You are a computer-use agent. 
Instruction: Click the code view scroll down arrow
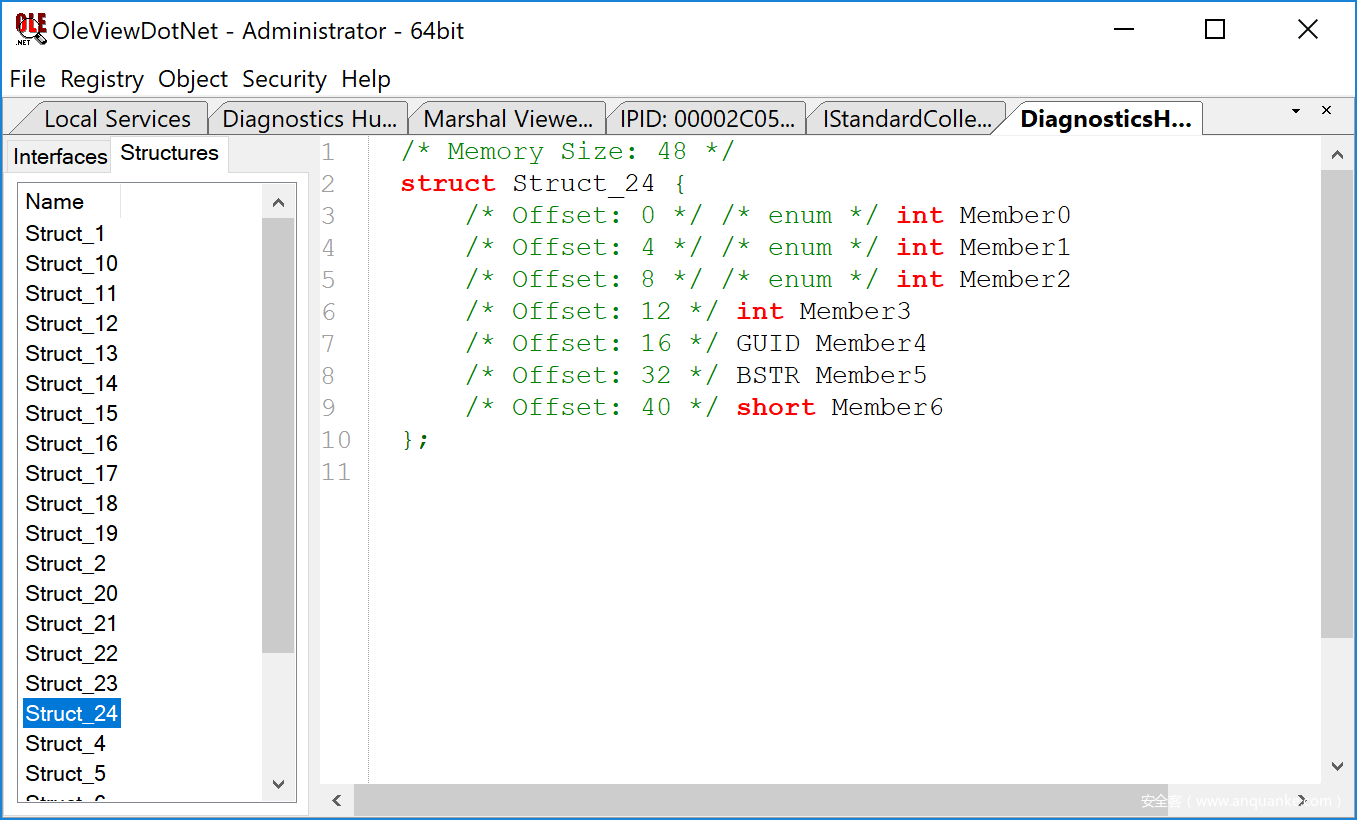[1337, 767]
